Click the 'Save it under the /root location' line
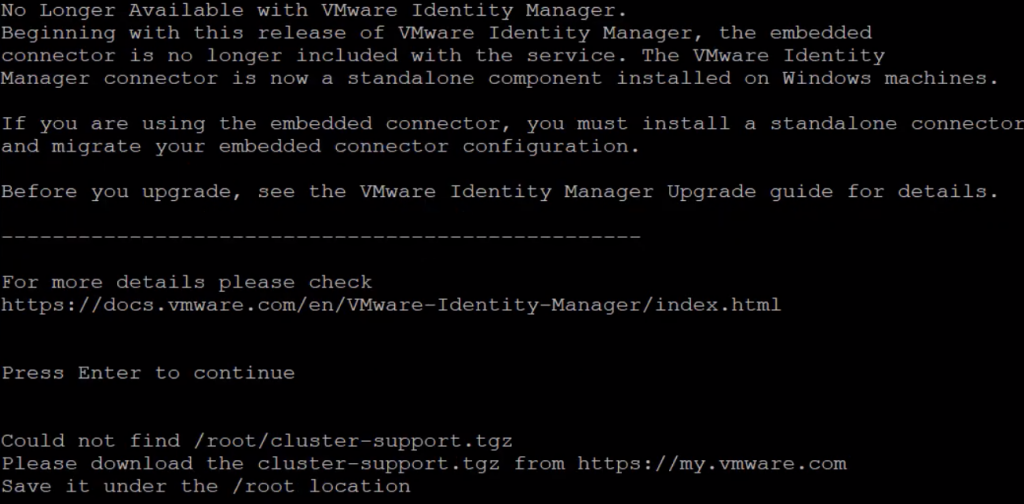This screenshot has width=1024, height=504. pos(206,486)
